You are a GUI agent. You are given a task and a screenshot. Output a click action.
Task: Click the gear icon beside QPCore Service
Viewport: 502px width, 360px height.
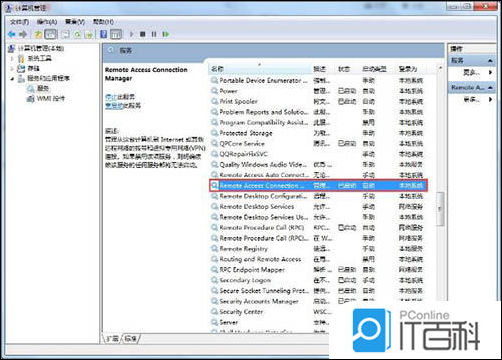tap(215, 144)
